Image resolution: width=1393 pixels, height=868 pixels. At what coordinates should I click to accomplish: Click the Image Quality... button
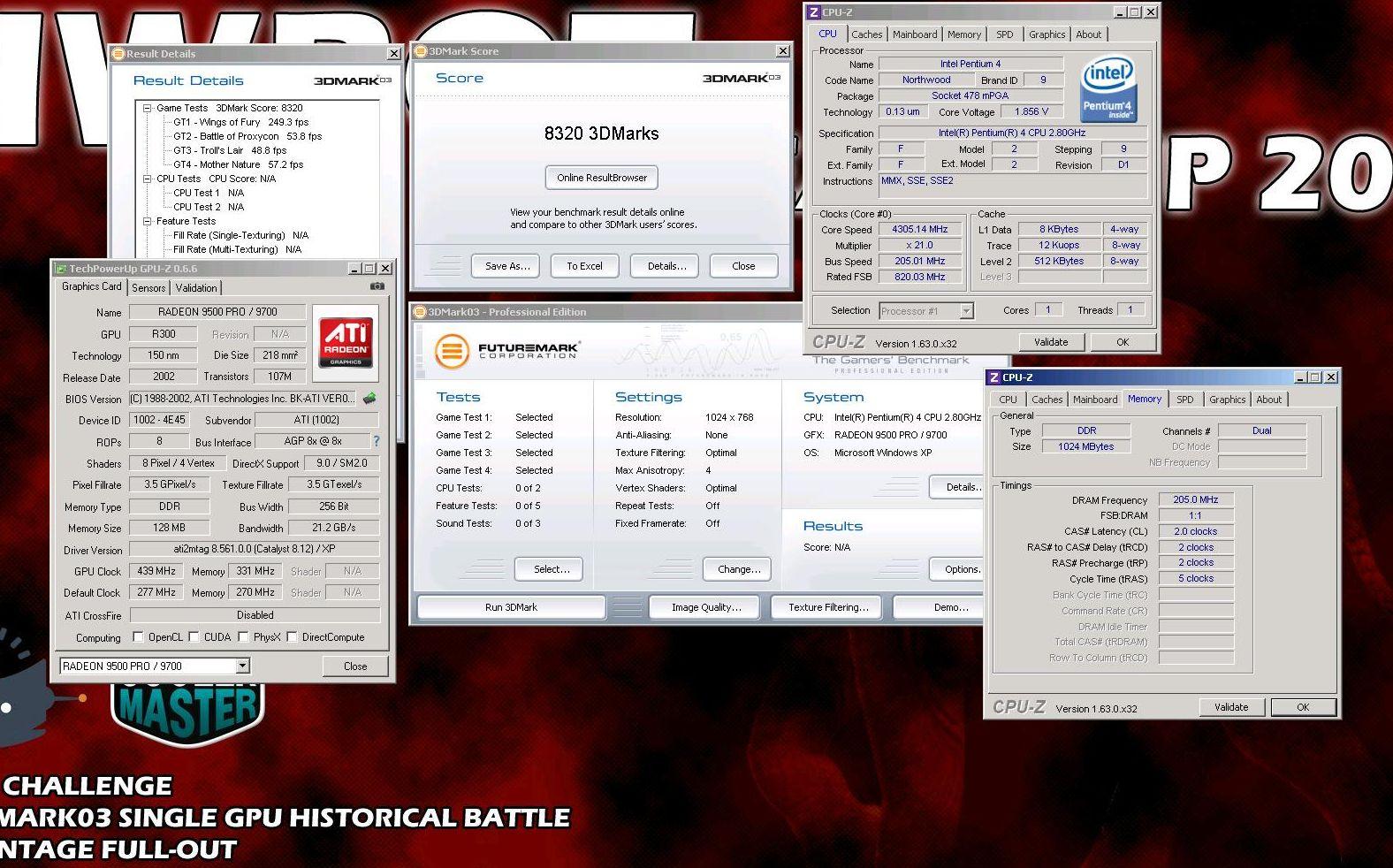tap(706, 607)
